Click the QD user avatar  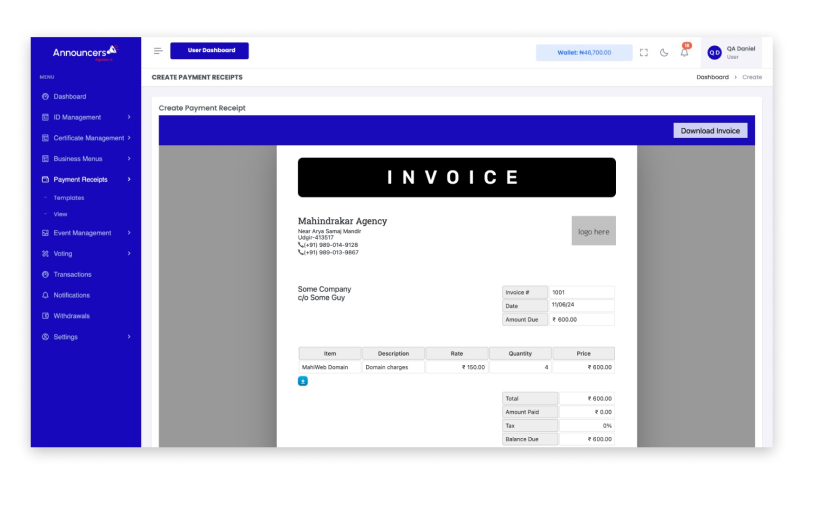tap(714, 52)
